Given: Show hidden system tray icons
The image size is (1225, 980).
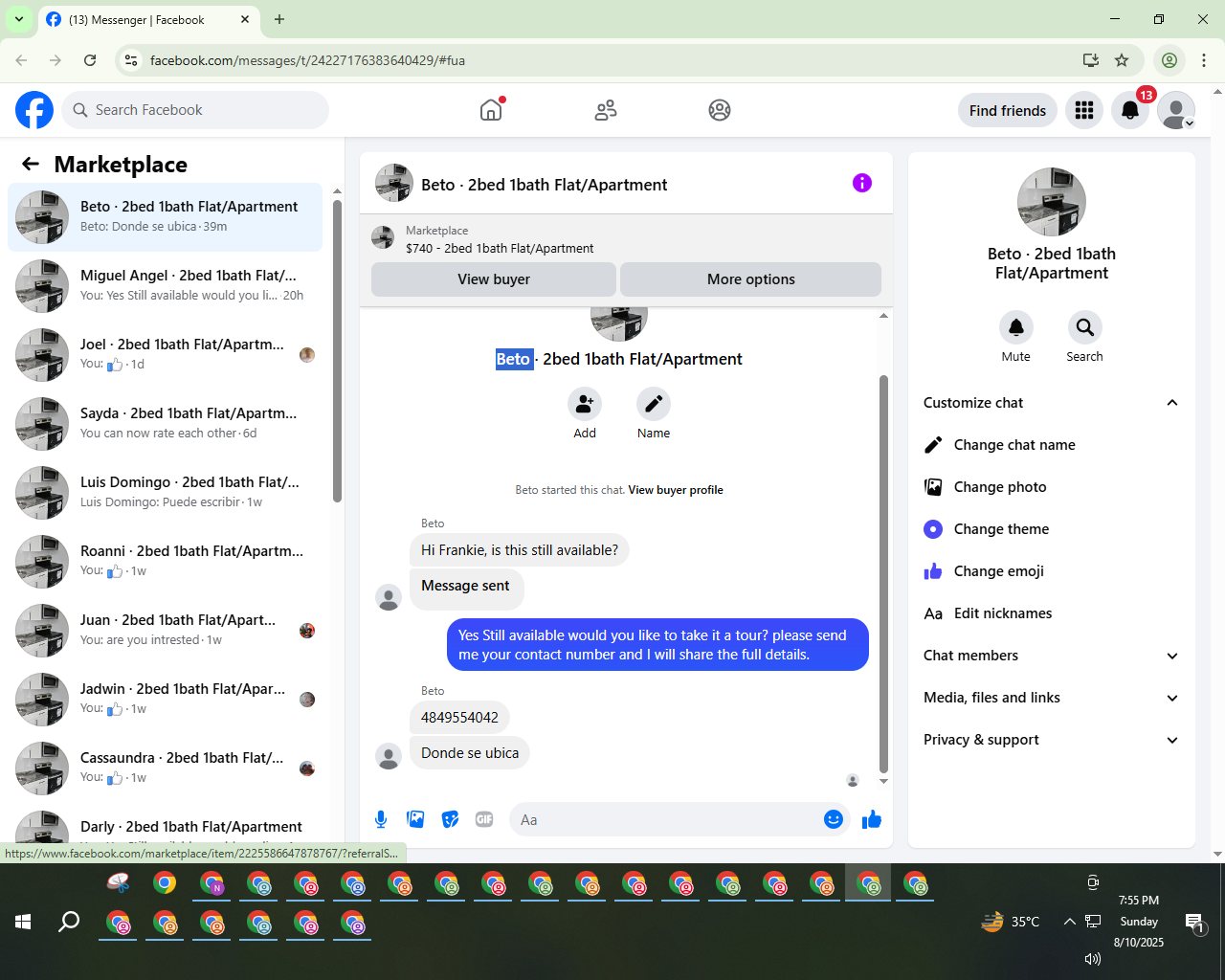Looking at the screenshot, I should click(1069, 922).
